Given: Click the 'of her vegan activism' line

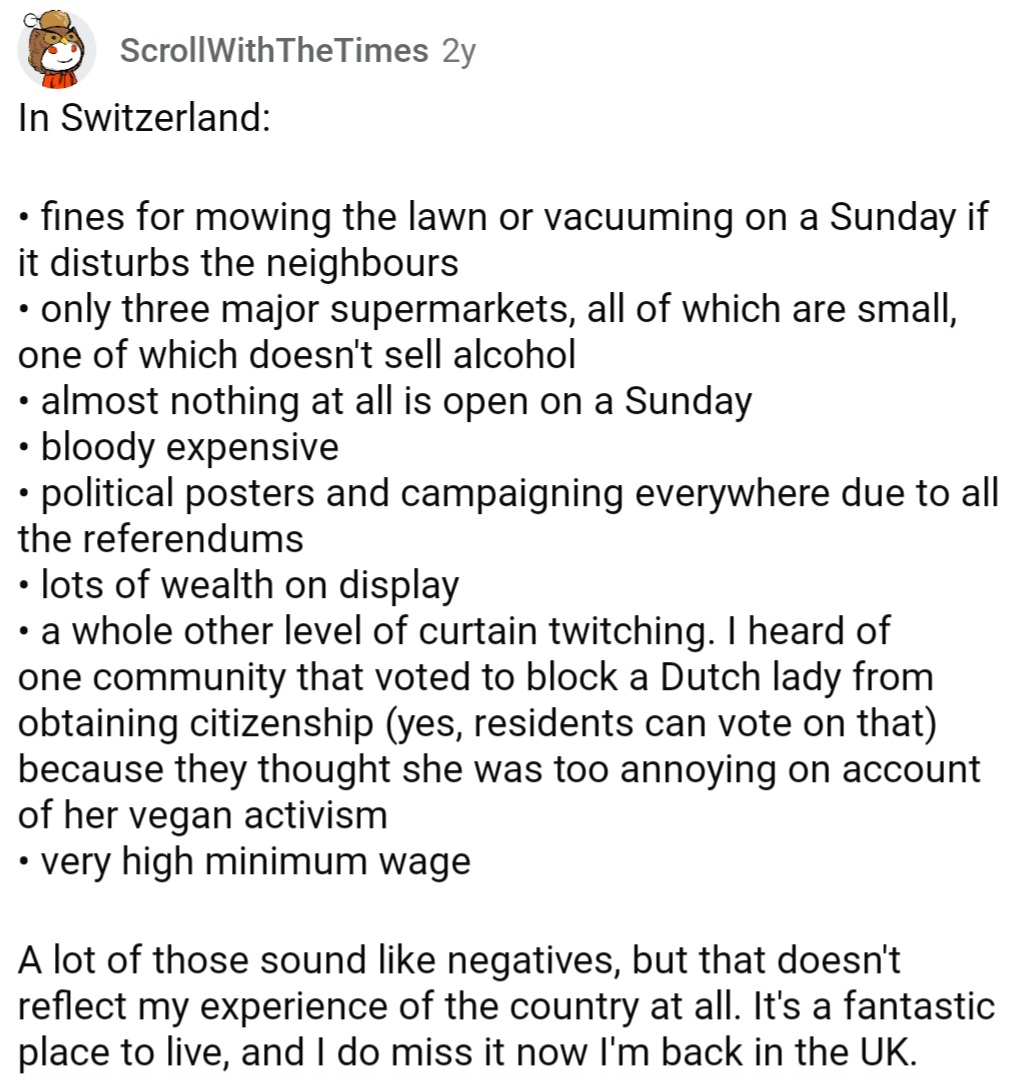Looking at the screenshot, I should click(202, 816).
